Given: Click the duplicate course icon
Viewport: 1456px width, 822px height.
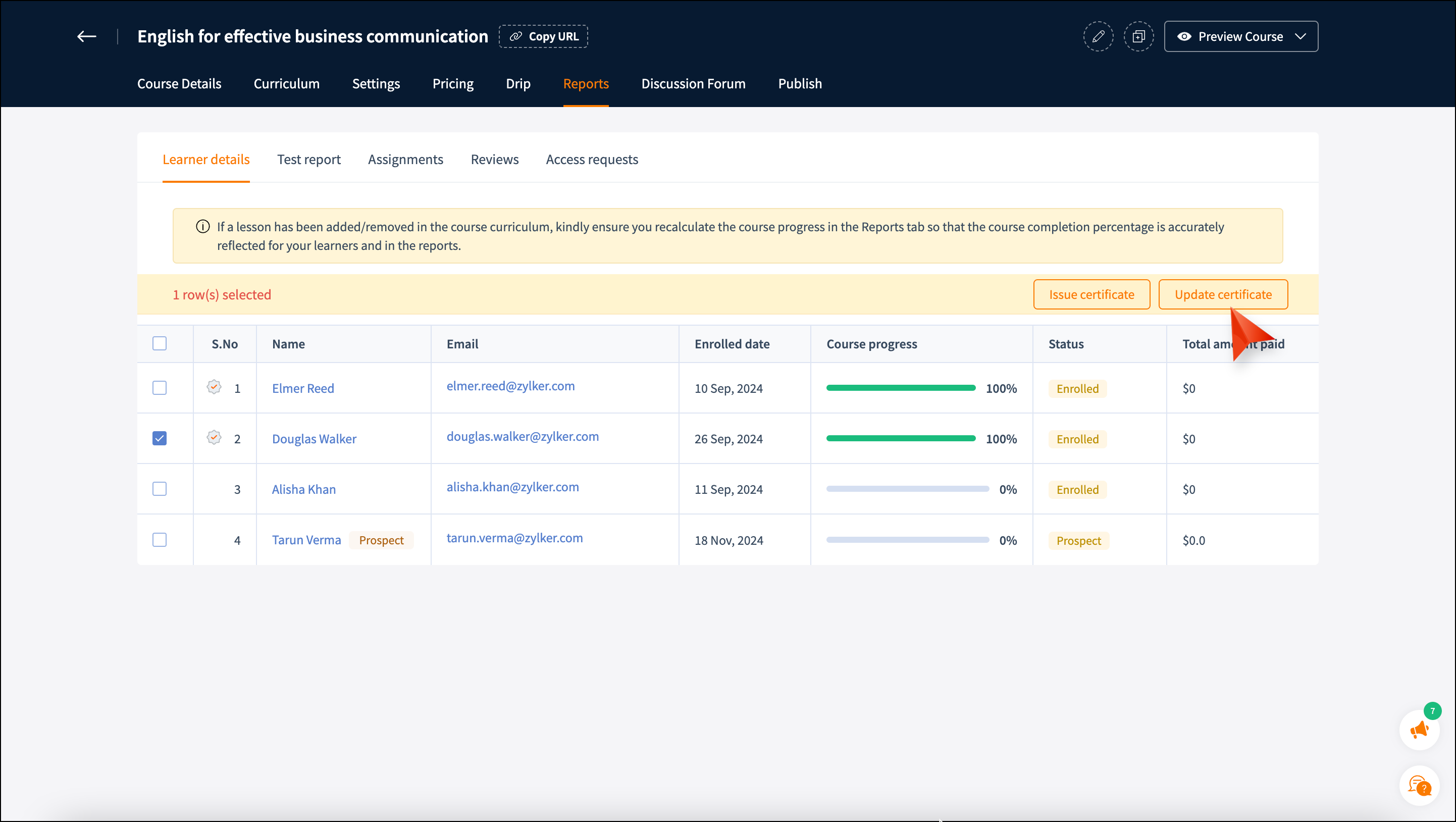Looking at the screenshot, I should point(1138,37).
